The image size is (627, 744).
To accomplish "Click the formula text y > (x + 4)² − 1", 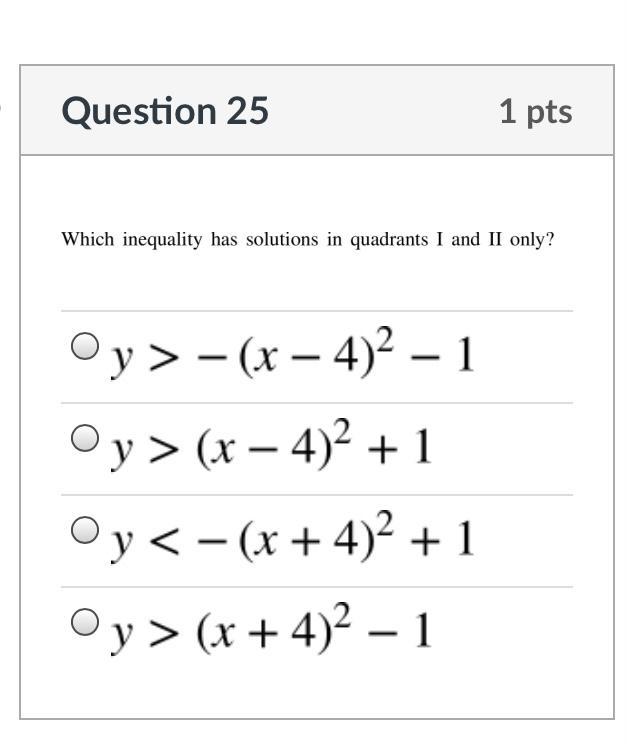I will 270,631.
